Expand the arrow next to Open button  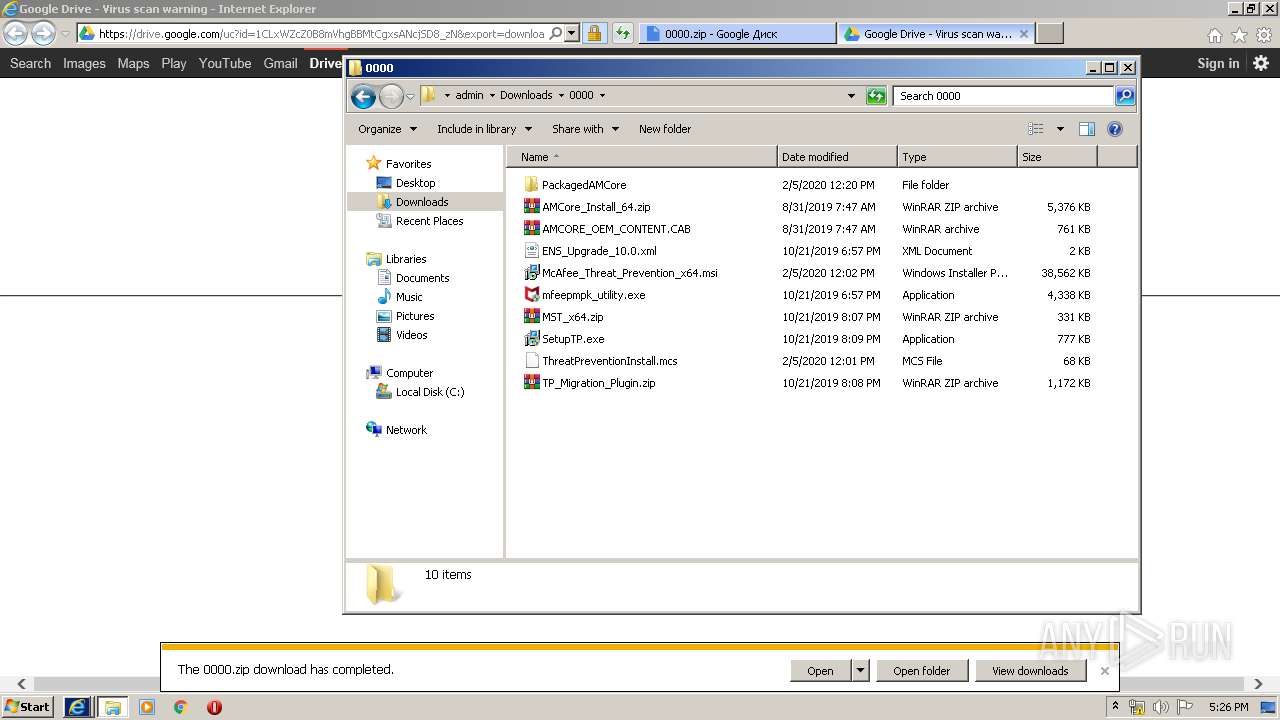pos(861,671)
